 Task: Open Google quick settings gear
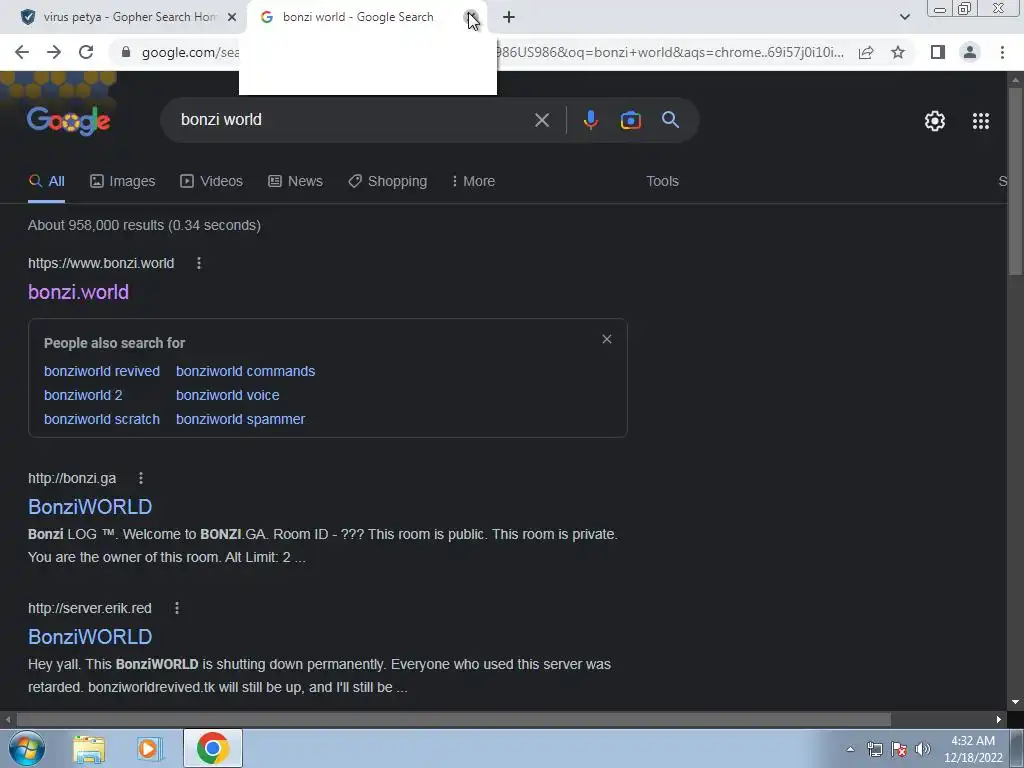click(935, 121)
